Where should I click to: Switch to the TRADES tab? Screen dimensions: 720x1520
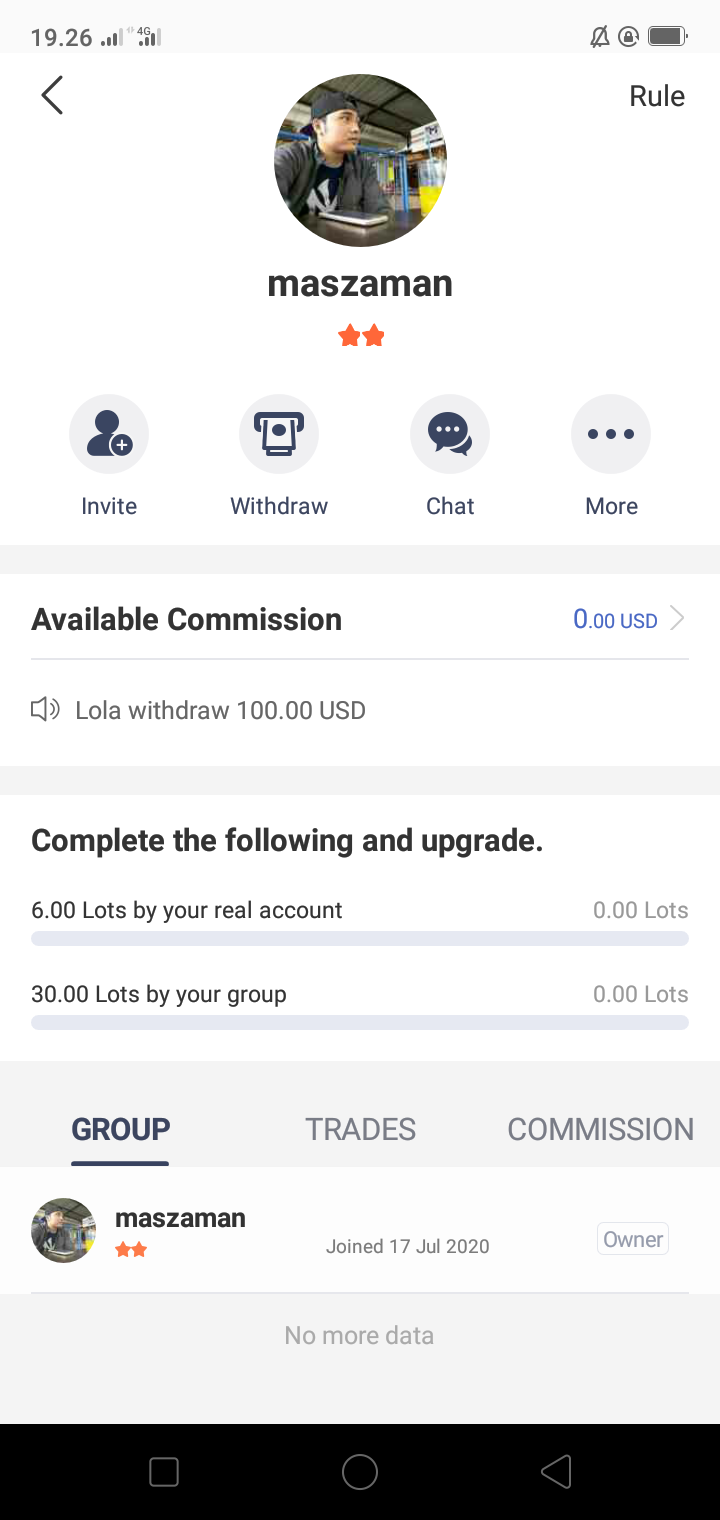(360, 1129)
